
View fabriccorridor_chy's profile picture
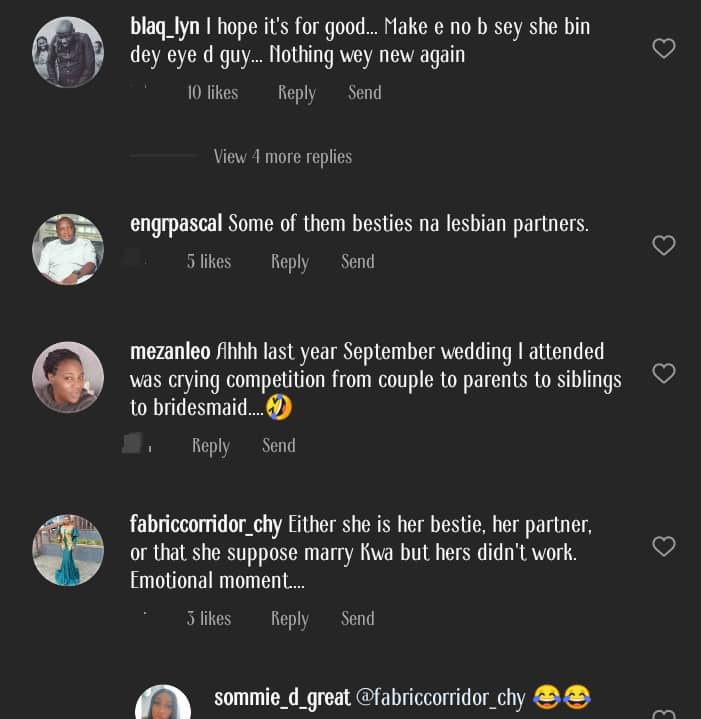[68, 550]
